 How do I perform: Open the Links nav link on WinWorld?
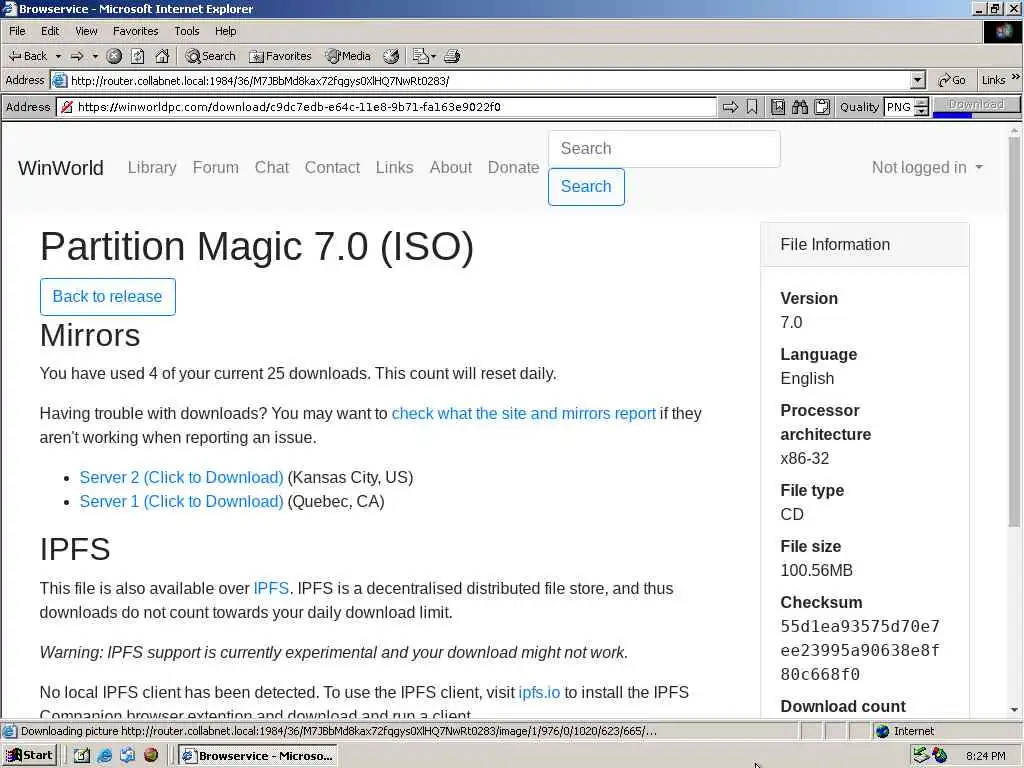point(394,168)
